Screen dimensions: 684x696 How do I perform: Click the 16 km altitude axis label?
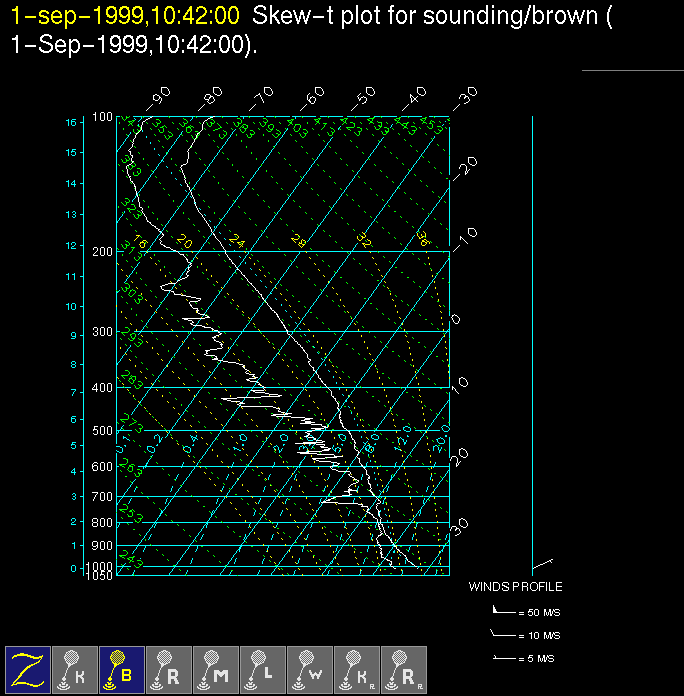[x=71, y=122]
